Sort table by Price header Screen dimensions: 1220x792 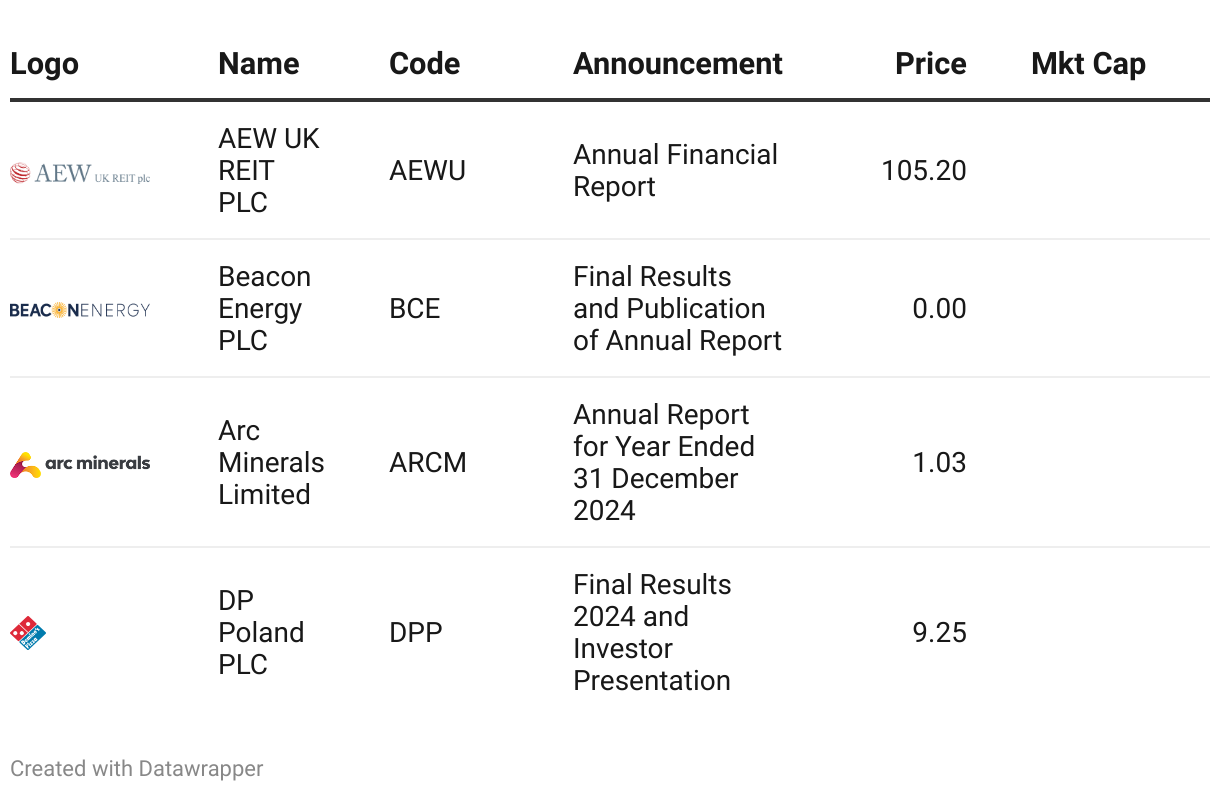point(930,64)
